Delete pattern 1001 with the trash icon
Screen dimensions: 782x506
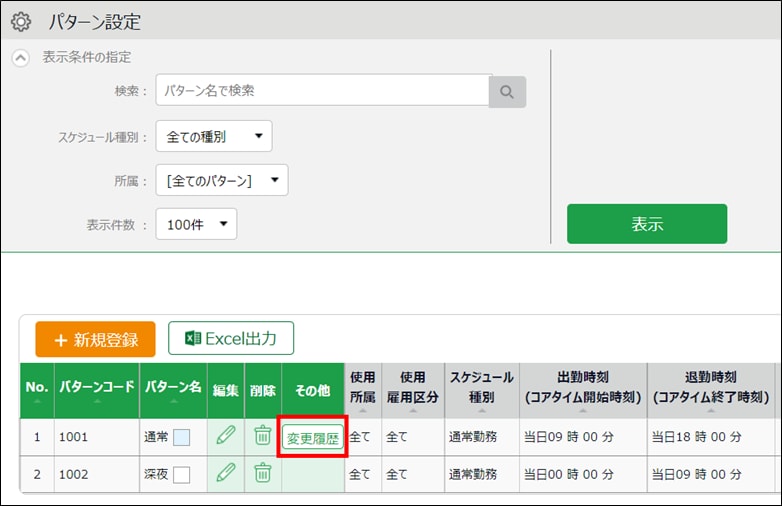(262, 436)
